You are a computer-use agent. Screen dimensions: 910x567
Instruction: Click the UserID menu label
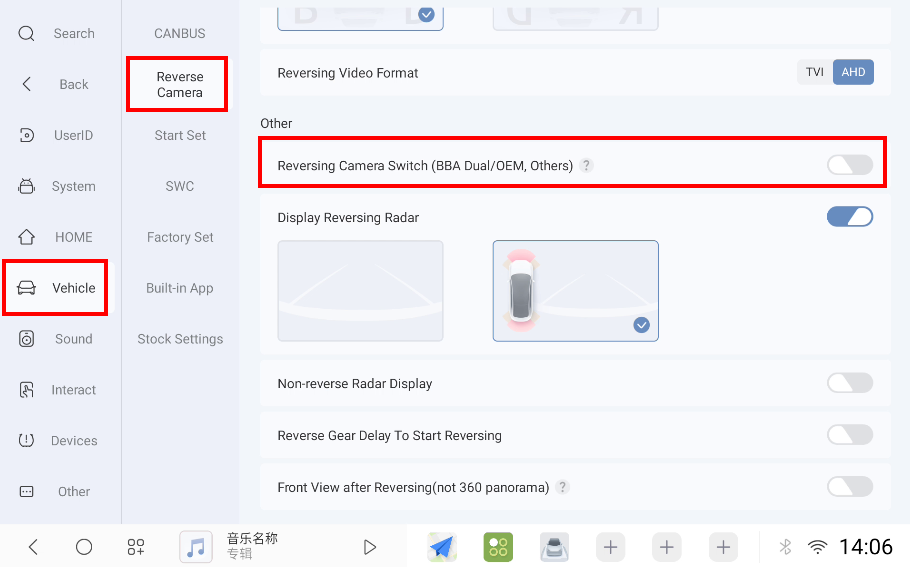pyautogui.click(x=74, y=135)
